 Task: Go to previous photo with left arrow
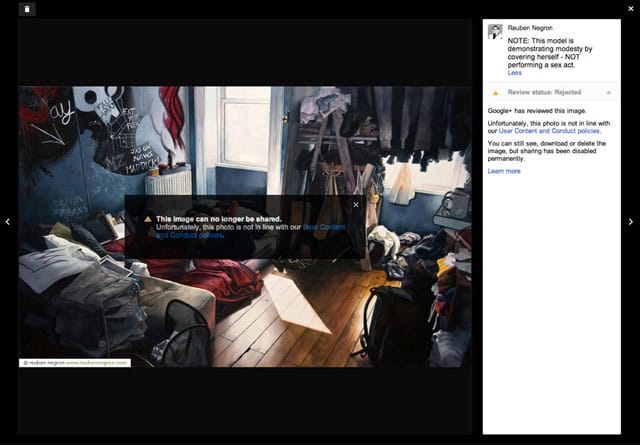(8, 222)
